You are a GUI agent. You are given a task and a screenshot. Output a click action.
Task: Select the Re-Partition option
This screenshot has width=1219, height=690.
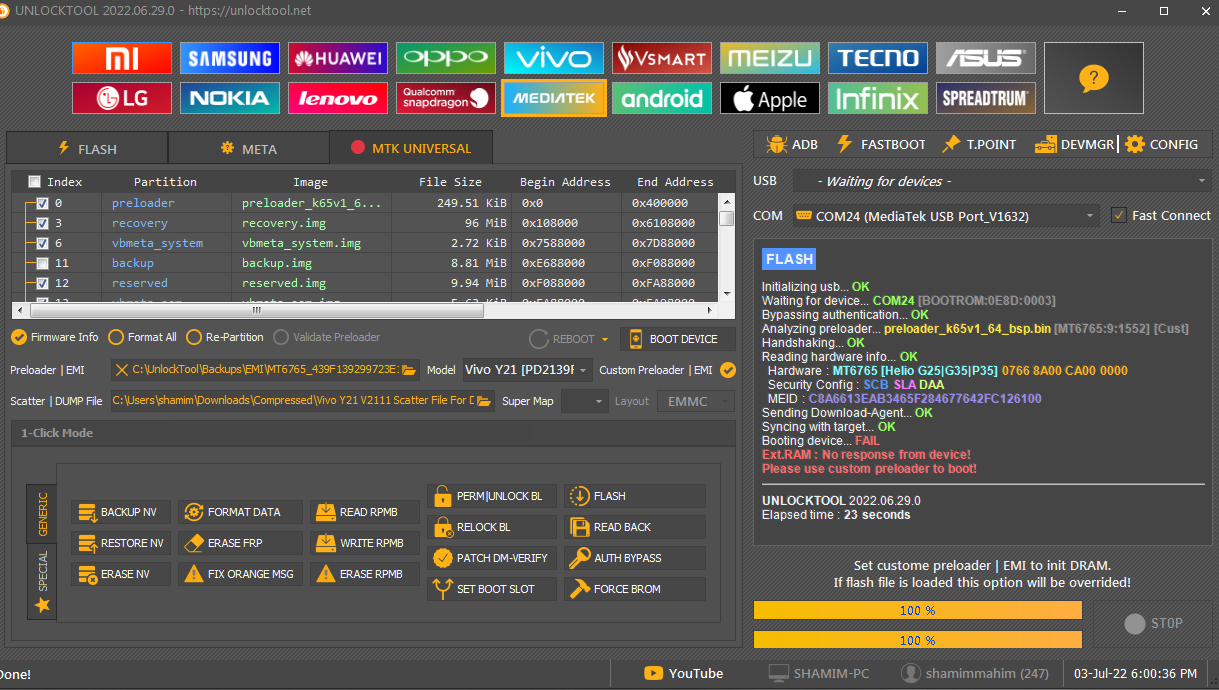click(225, 337)
